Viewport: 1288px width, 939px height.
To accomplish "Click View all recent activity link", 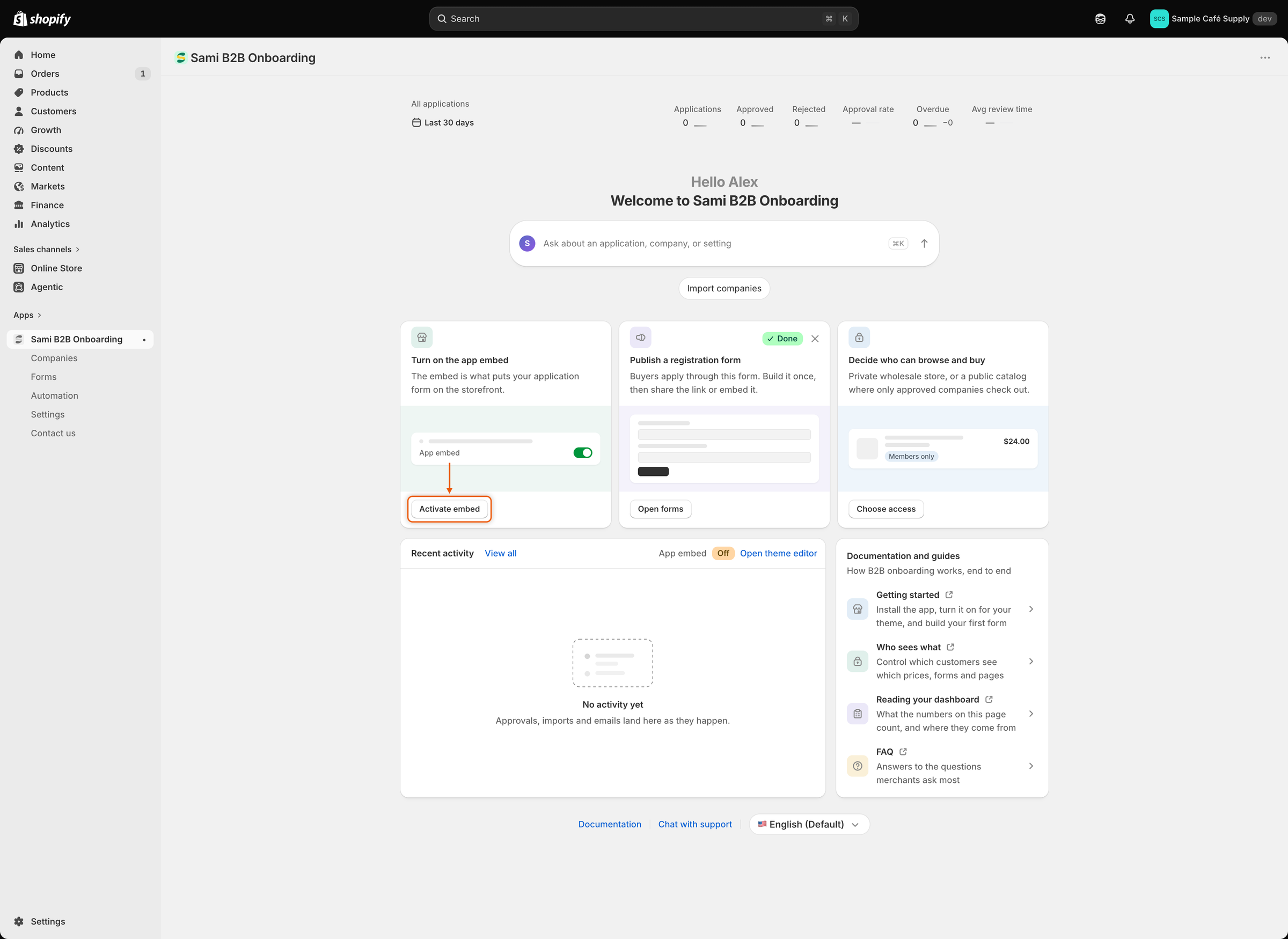I will tap(500, 553).
